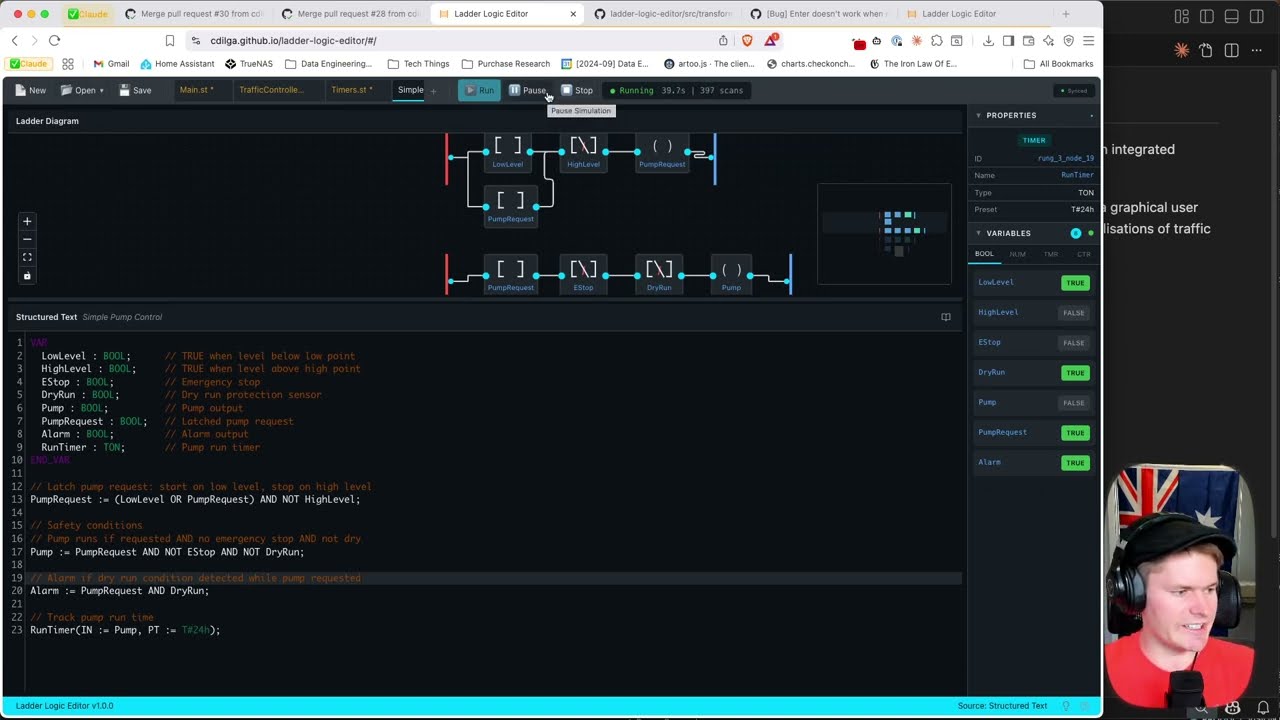Save the current program

tap(135, 90)
